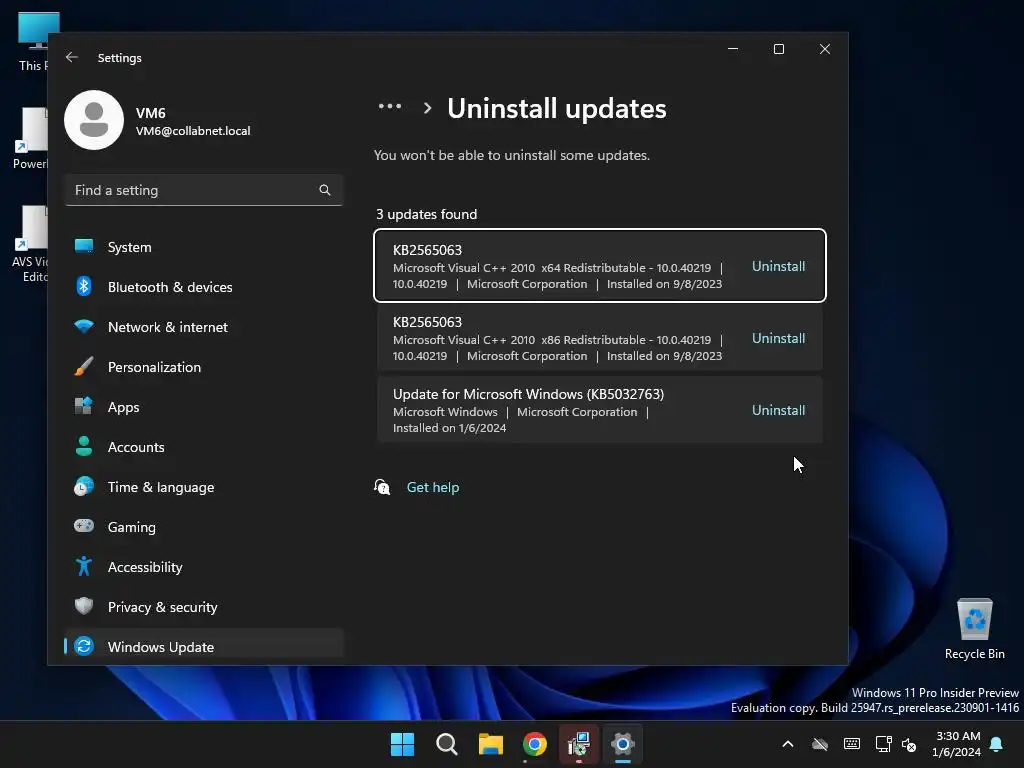Select Windows Update in the sidebar

204,647
